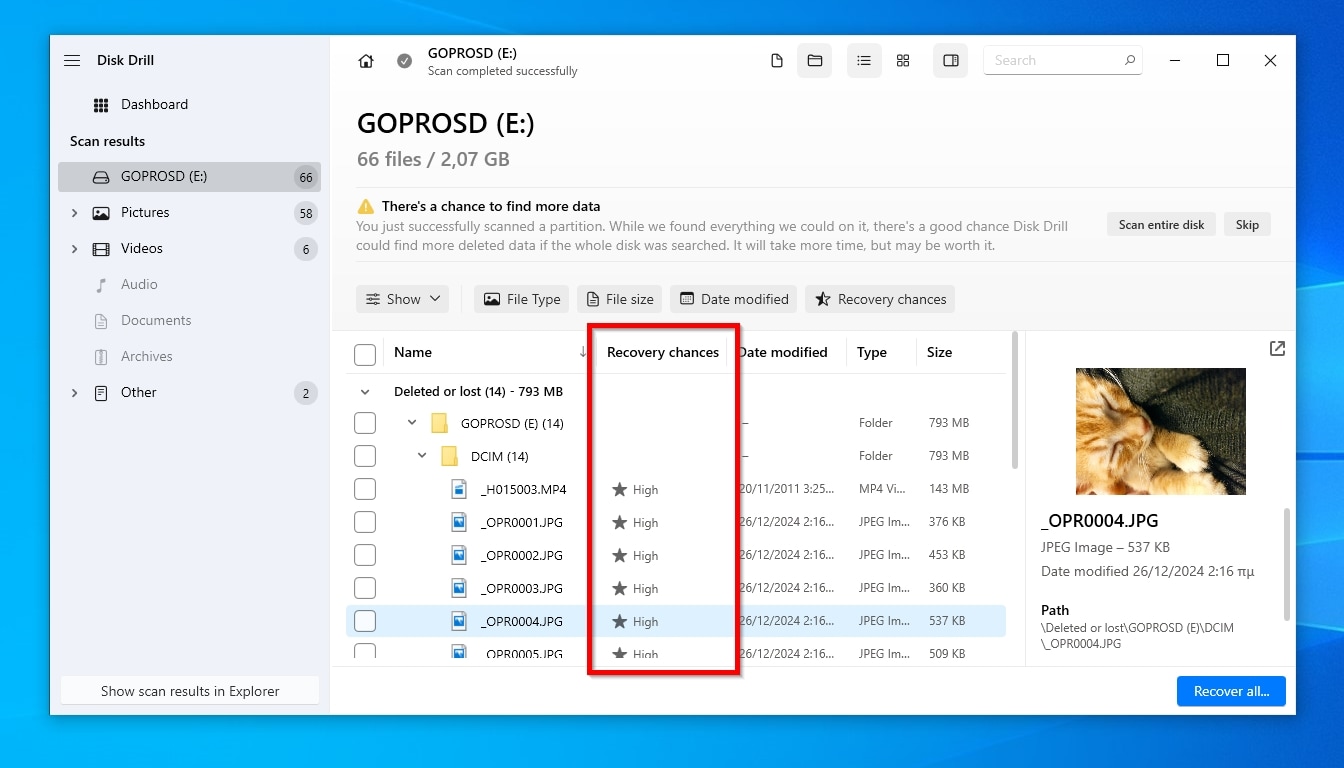Open the File Type filter
Viewport: 1344px width, 768px height.
(521, 299)
